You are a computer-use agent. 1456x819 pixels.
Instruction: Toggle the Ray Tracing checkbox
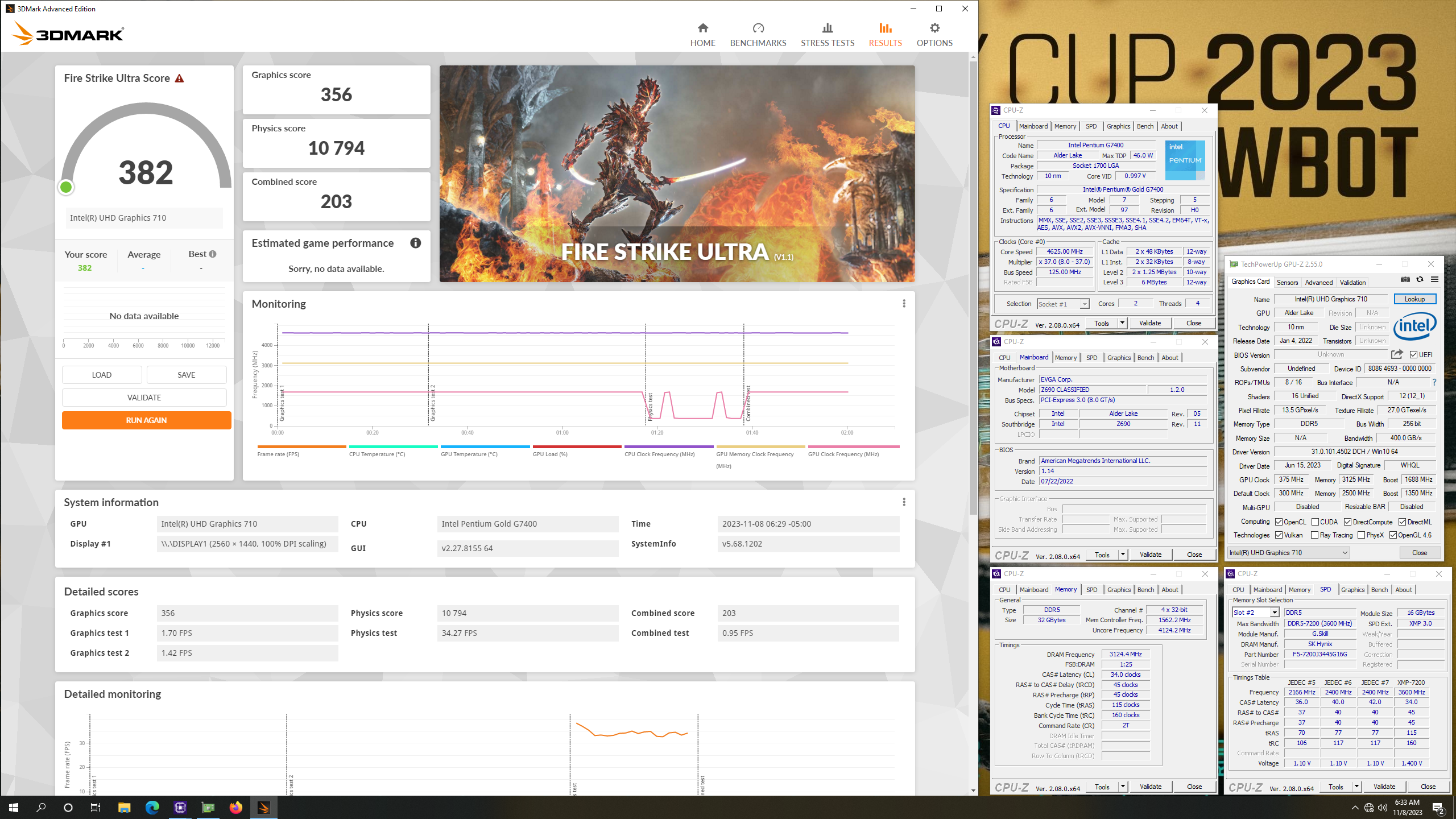1314,535
